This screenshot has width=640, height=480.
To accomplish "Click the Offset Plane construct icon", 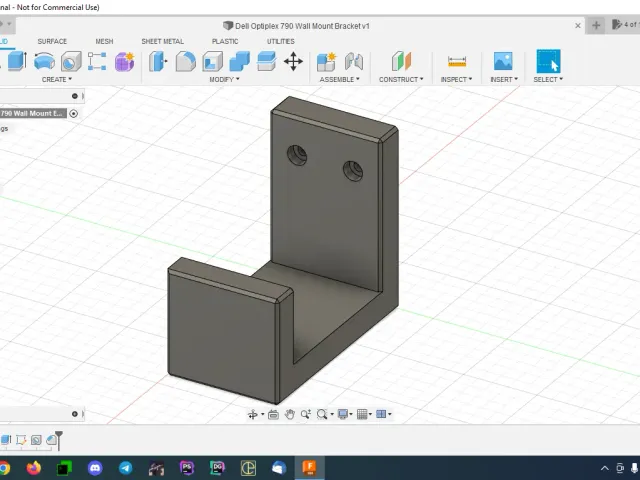I will [x=401, y=62].
